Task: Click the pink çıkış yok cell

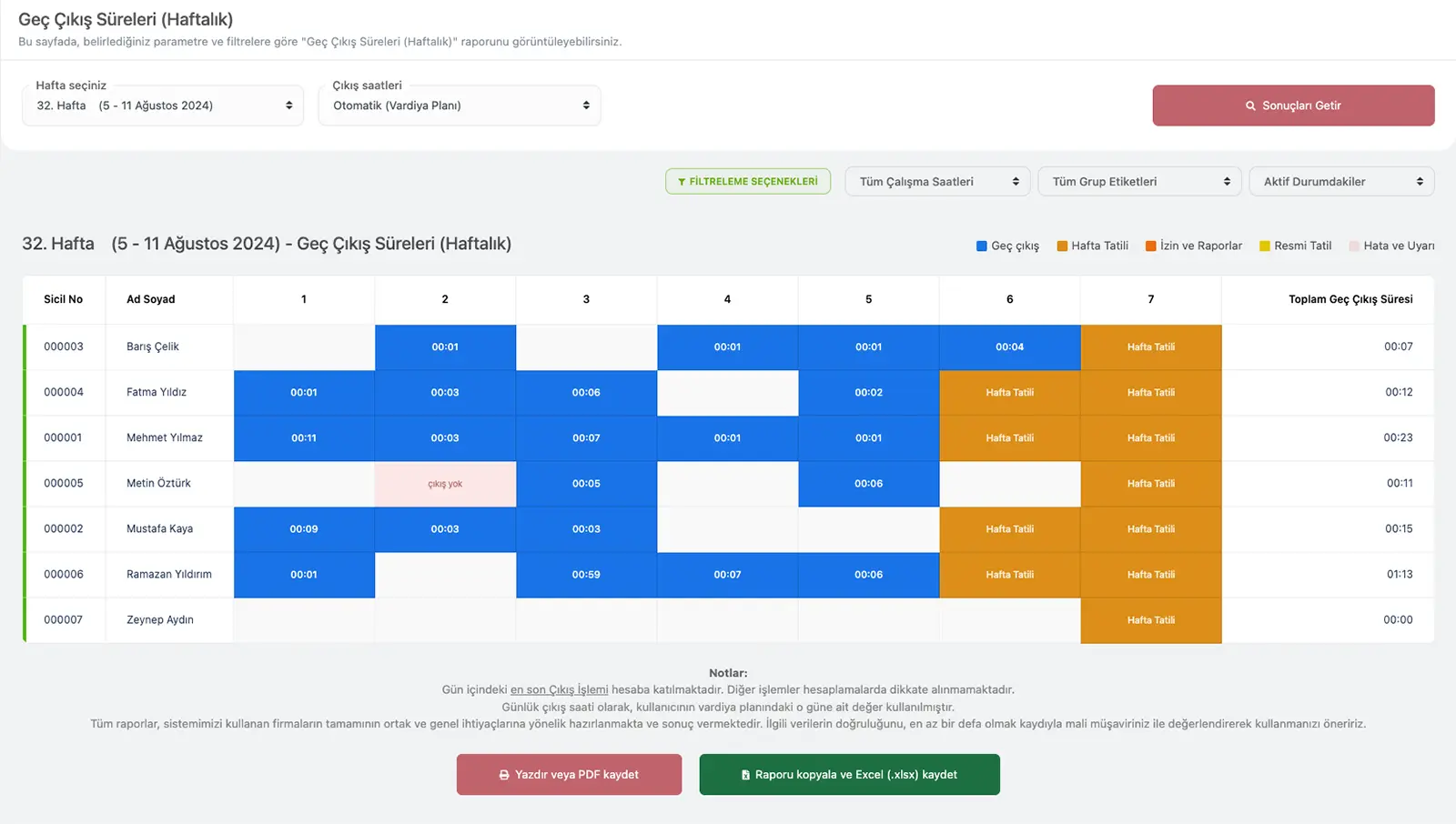Action: click(x=445, y=484)
